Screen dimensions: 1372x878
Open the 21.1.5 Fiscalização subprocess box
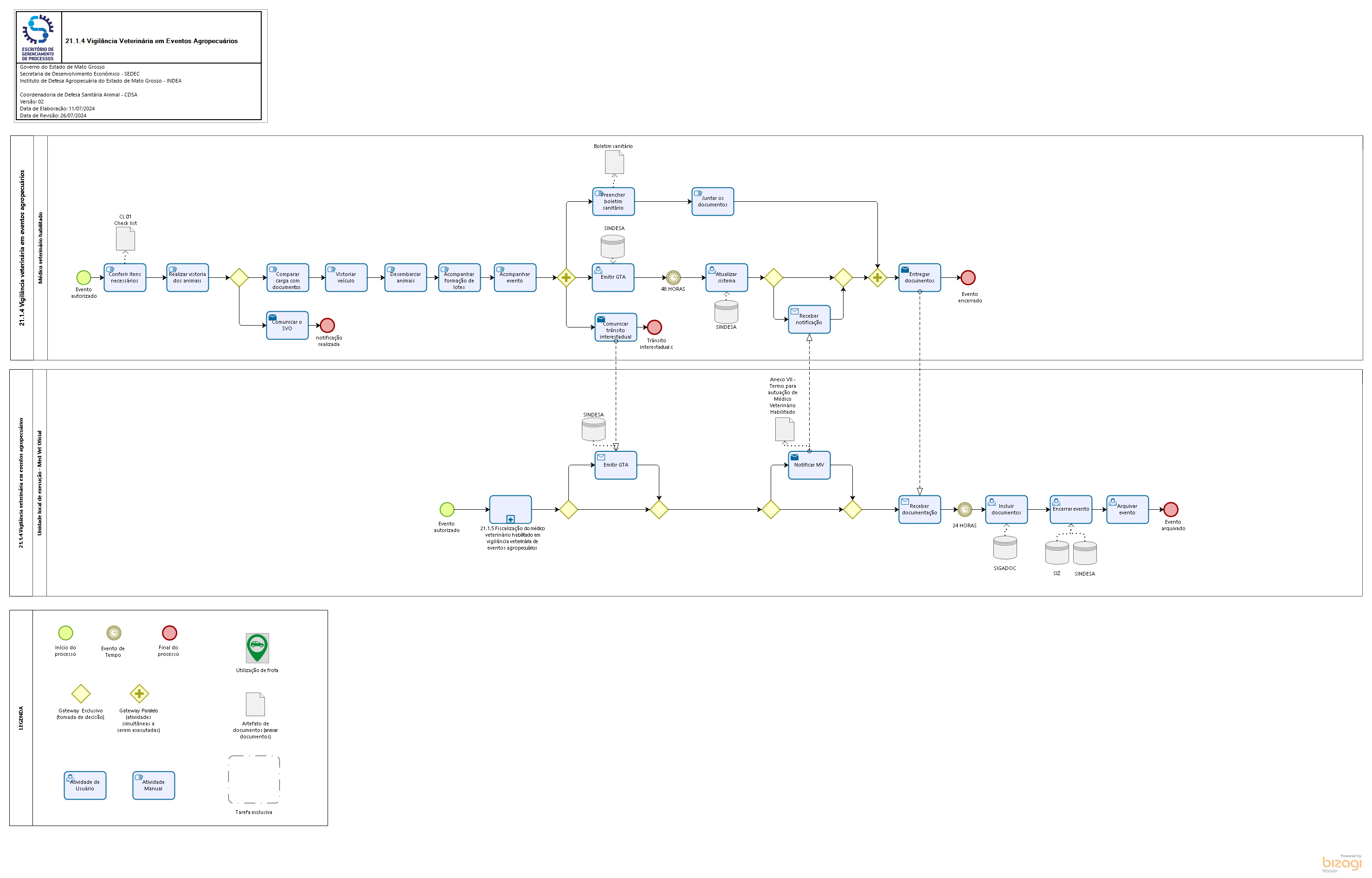pyautogui.click(x=510, y=510)
